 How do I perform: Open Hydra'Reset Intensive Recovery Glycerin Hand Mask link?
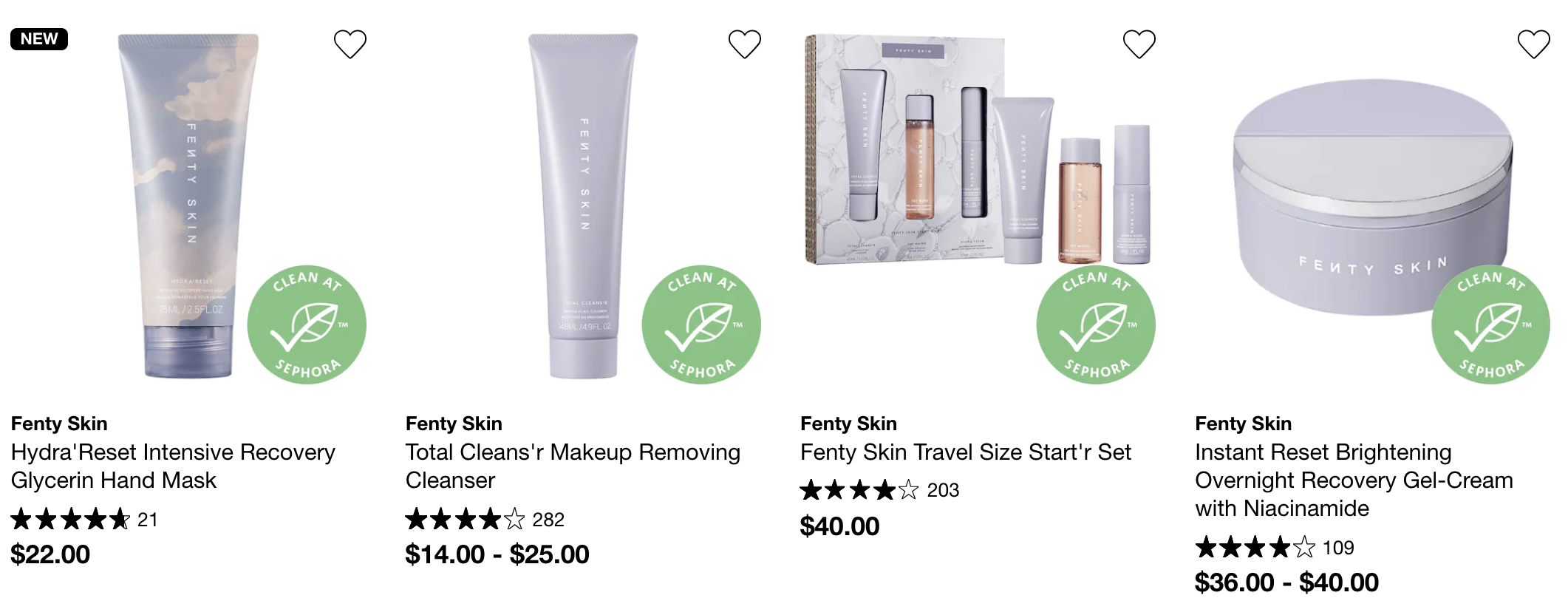[173, 466]
